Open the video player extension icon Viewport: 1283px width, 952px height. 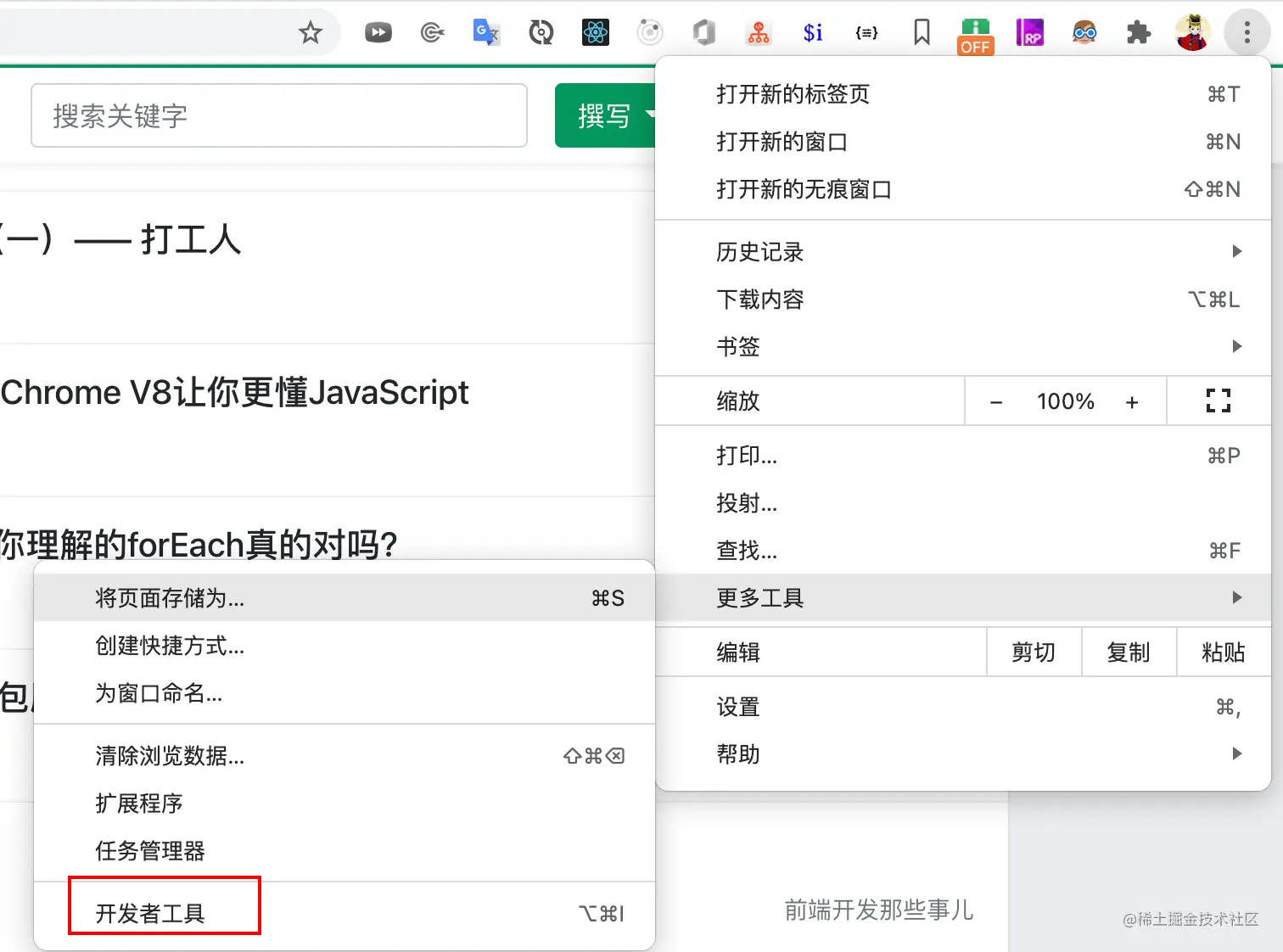(378, 33)
